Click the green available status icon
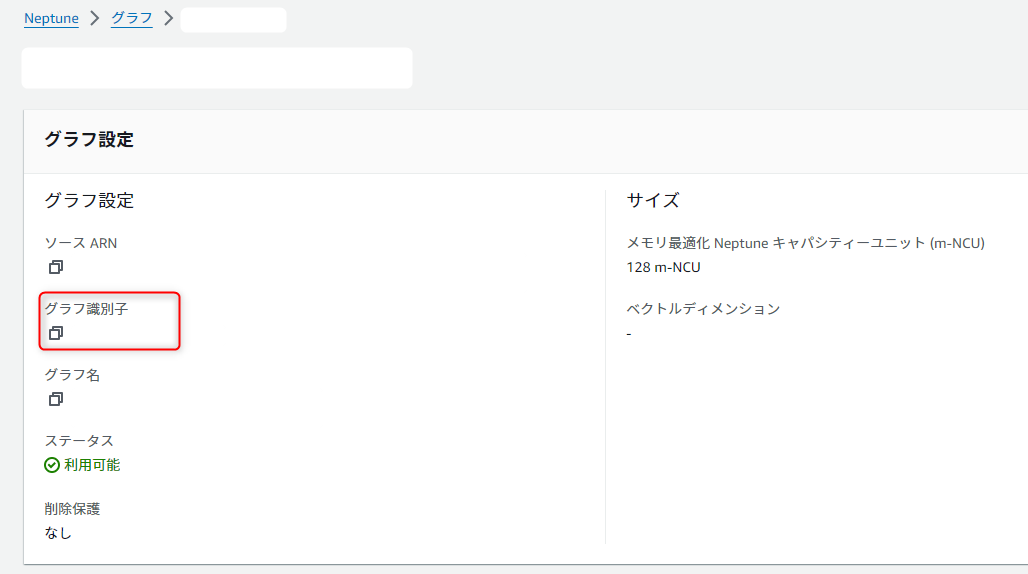1028x574 pixels. [x=52, y=465]
